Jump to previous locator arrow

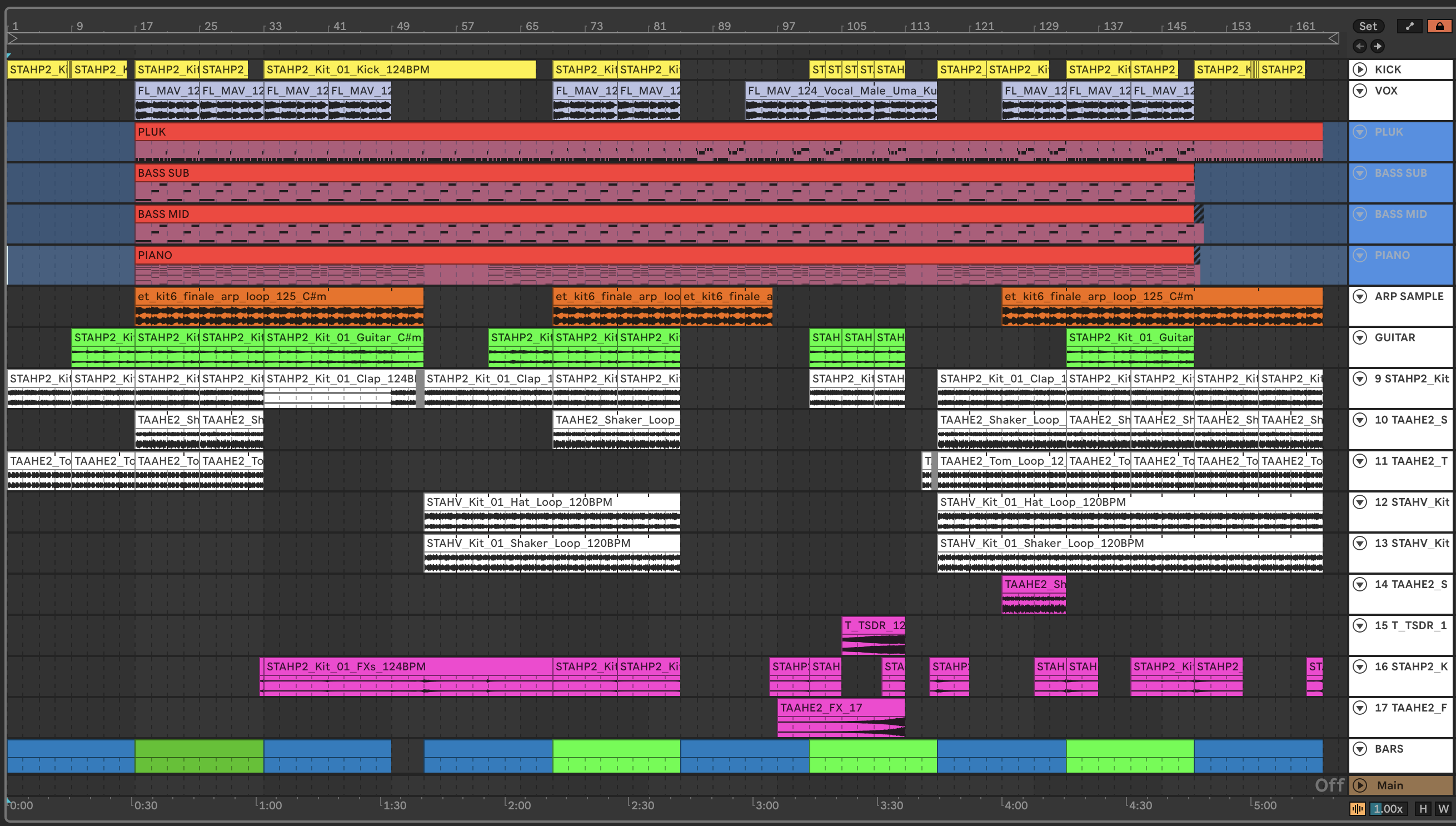point(1359,46)
